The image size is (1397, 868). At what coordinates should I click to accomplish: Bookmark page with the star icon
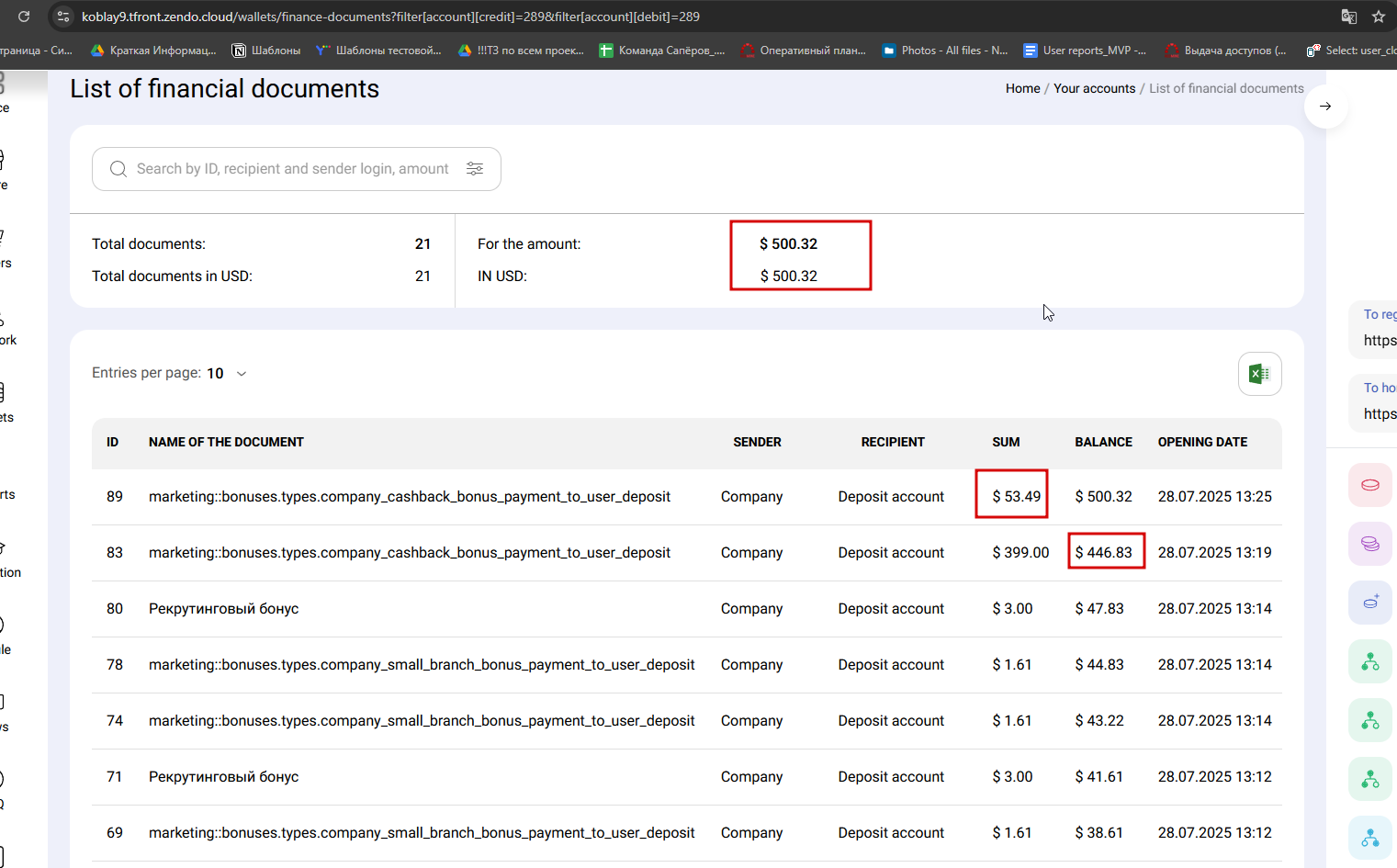pos(1379,17)
